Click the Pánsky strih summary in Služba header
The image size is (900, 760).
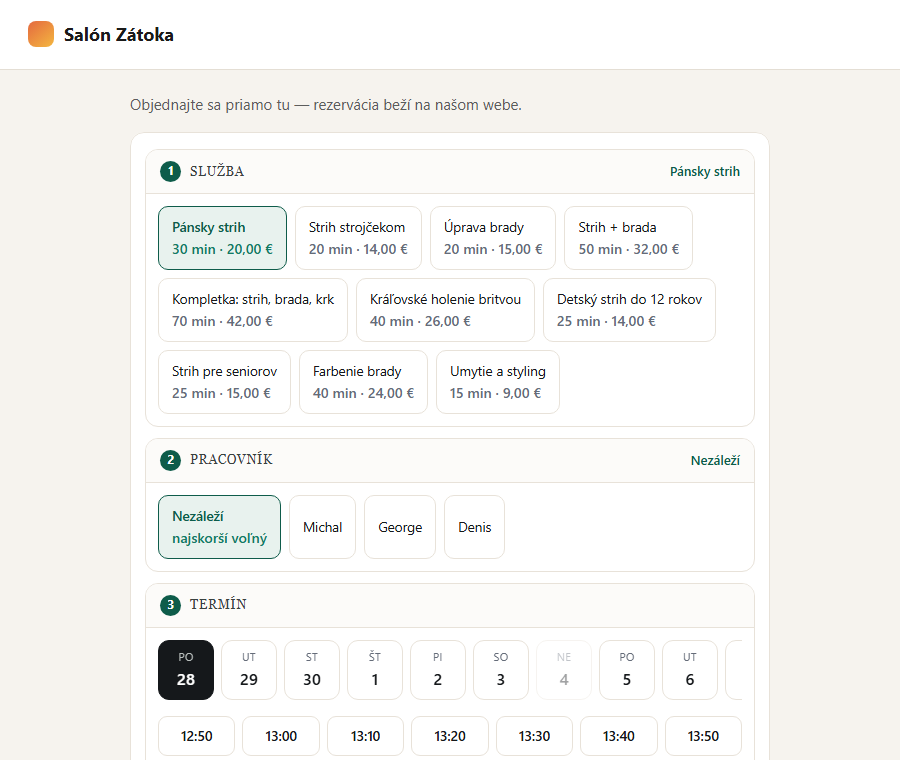click(x=705, y=172)
